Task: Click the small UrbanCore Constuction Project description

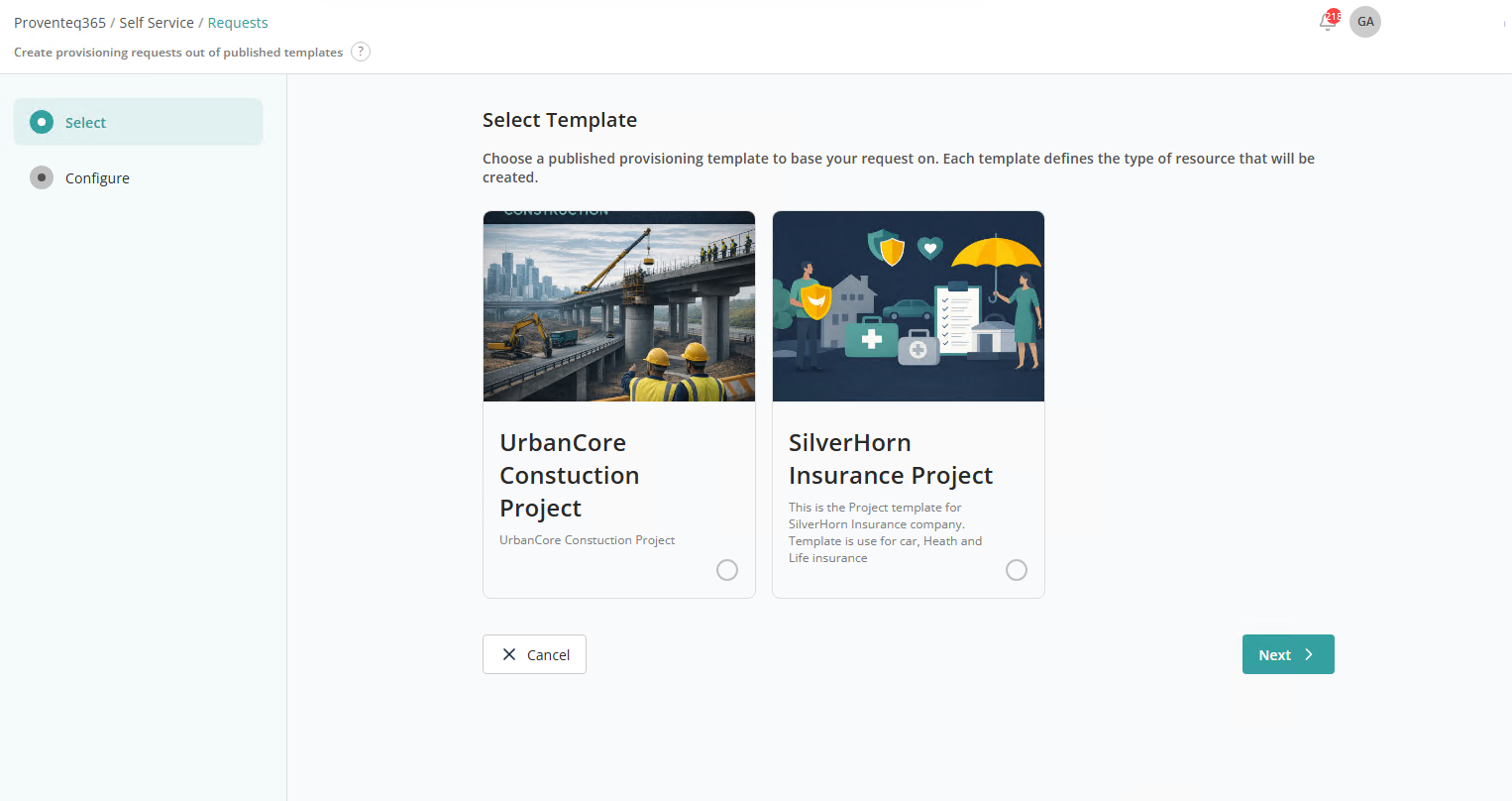Action: click(587, 540)
